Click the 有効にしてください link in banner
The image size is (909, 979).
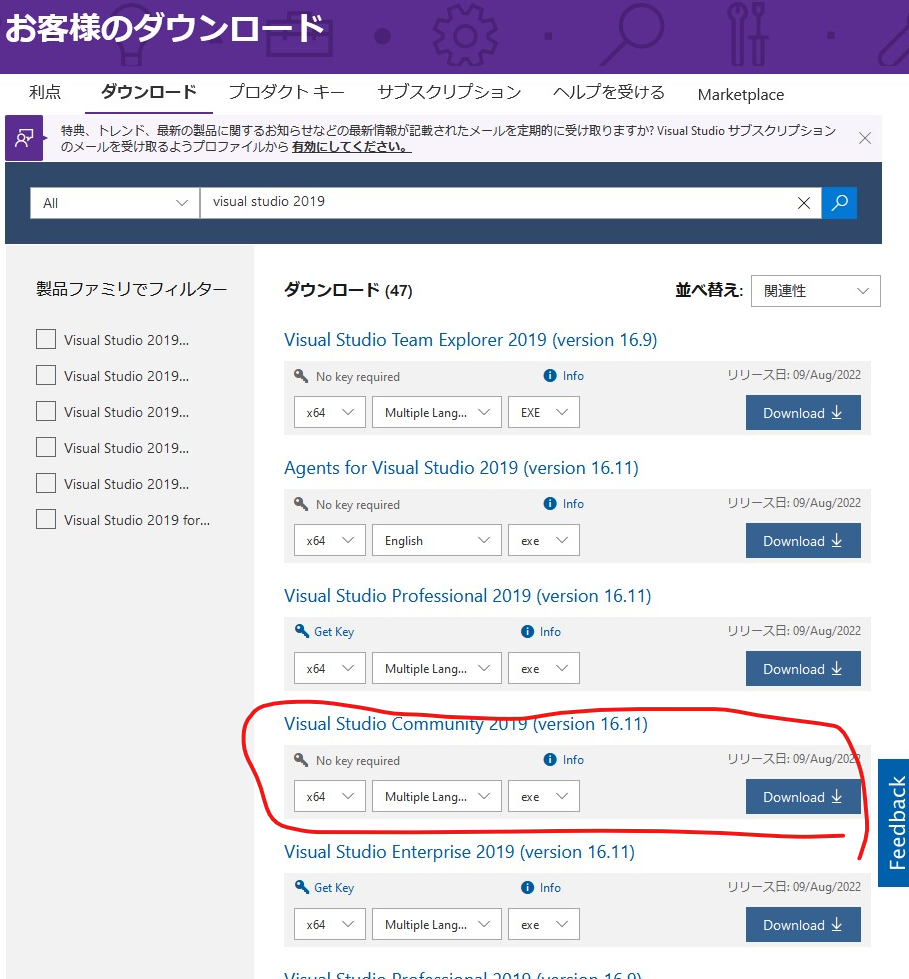click(351, 147)
